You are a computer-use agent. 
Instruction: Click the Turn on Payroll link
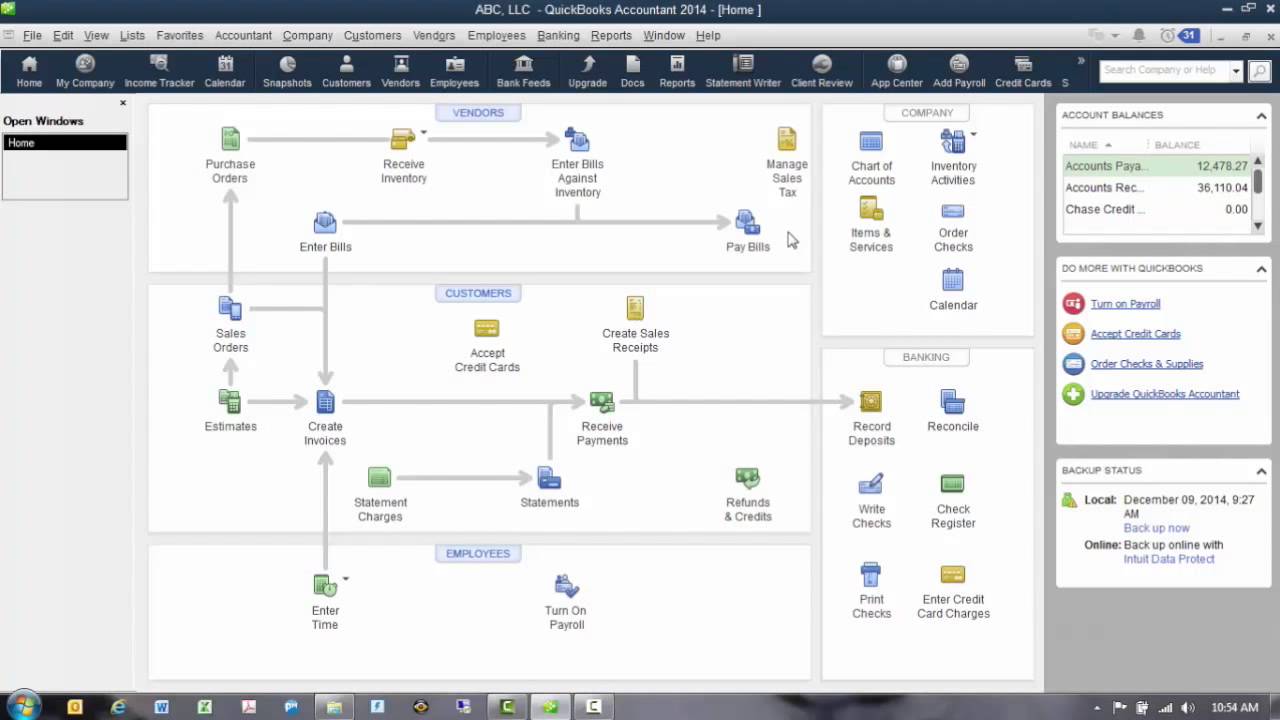(1125, 304)
